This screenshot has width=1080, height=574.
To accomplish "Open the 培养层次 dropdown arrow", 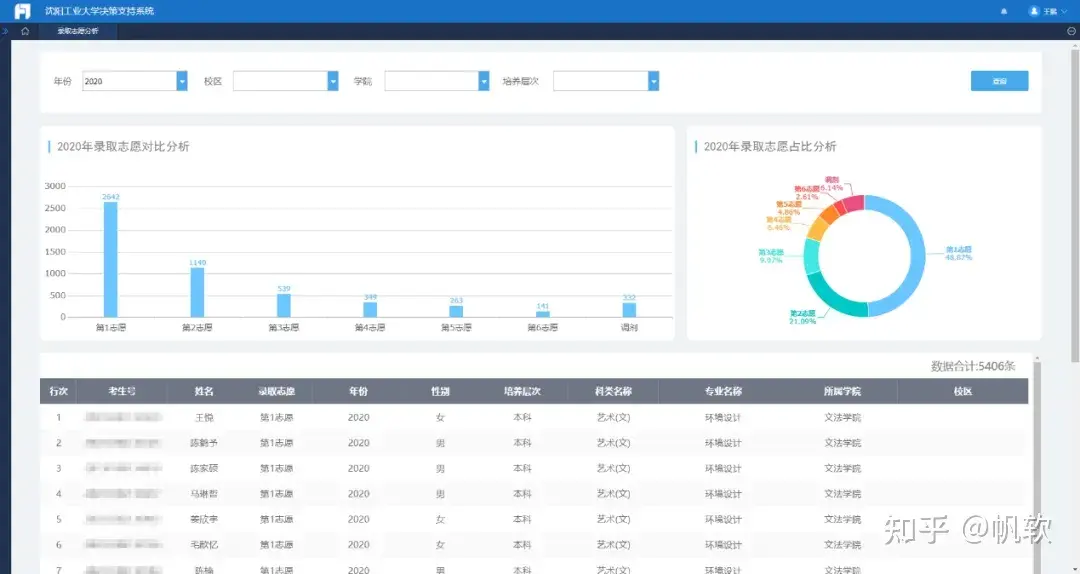I will [654, 81].
